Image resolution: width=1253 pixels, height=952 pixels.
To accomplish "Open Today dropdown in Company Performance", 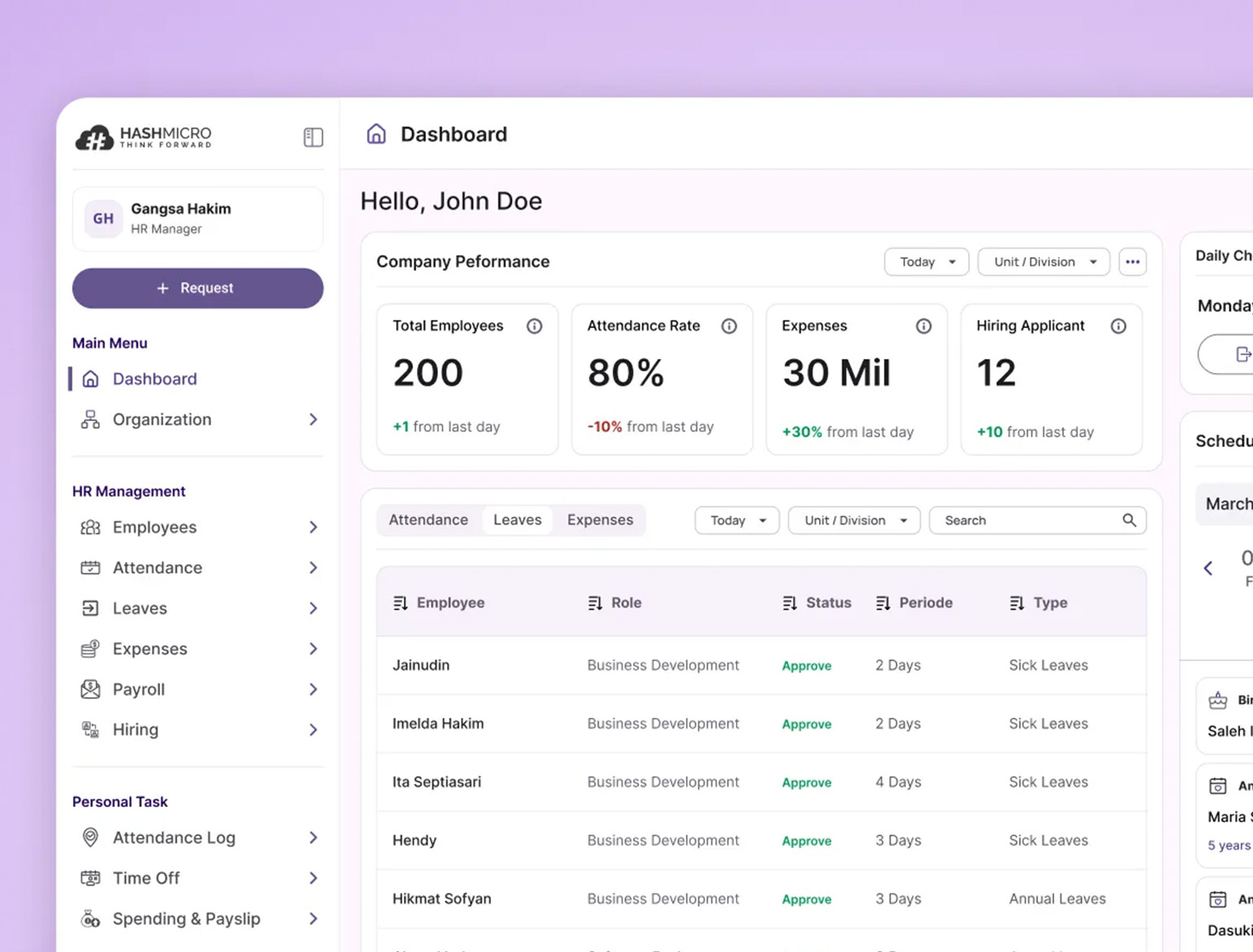I will click(927, 262).
